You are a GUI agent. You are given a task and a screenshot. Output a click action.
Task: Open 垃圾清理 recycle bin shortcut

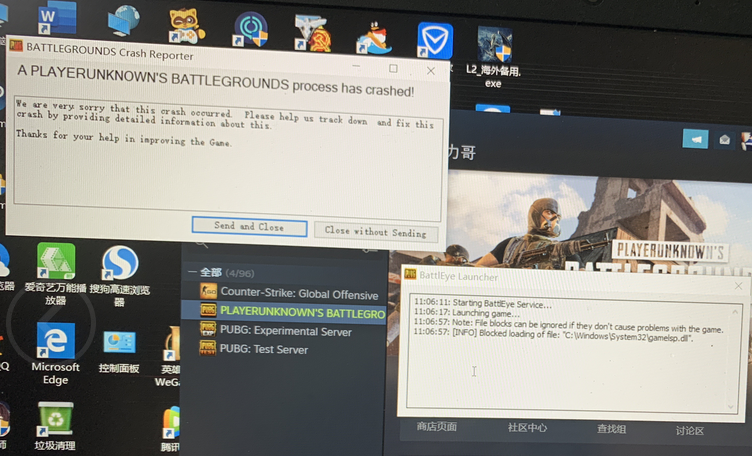(x=55, y=426)
